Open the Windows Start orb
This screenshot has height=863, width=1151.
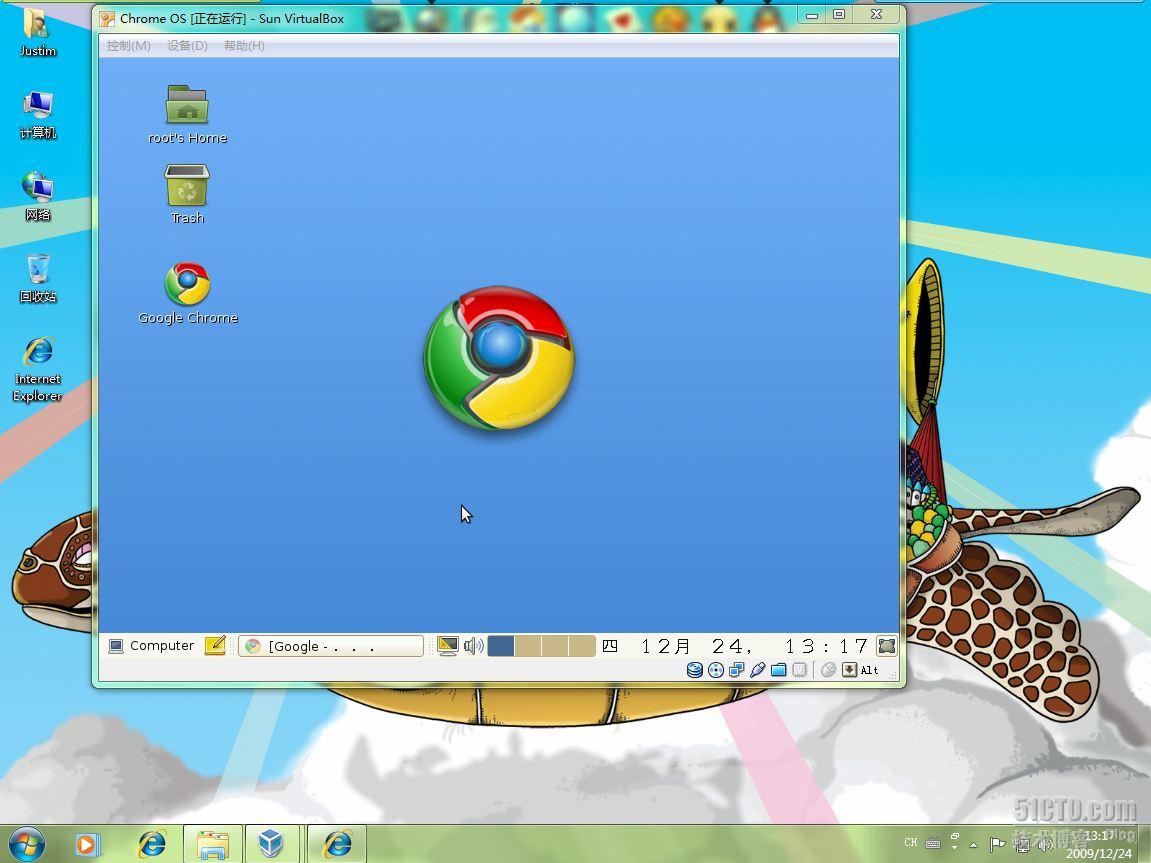(26, 844)
